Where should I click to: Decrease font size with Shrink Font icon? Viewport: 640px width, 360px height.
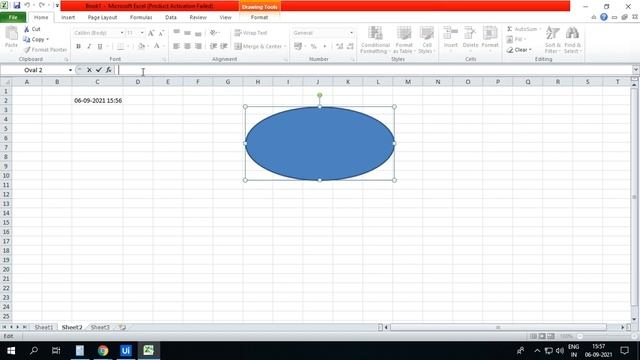[161, 33]
